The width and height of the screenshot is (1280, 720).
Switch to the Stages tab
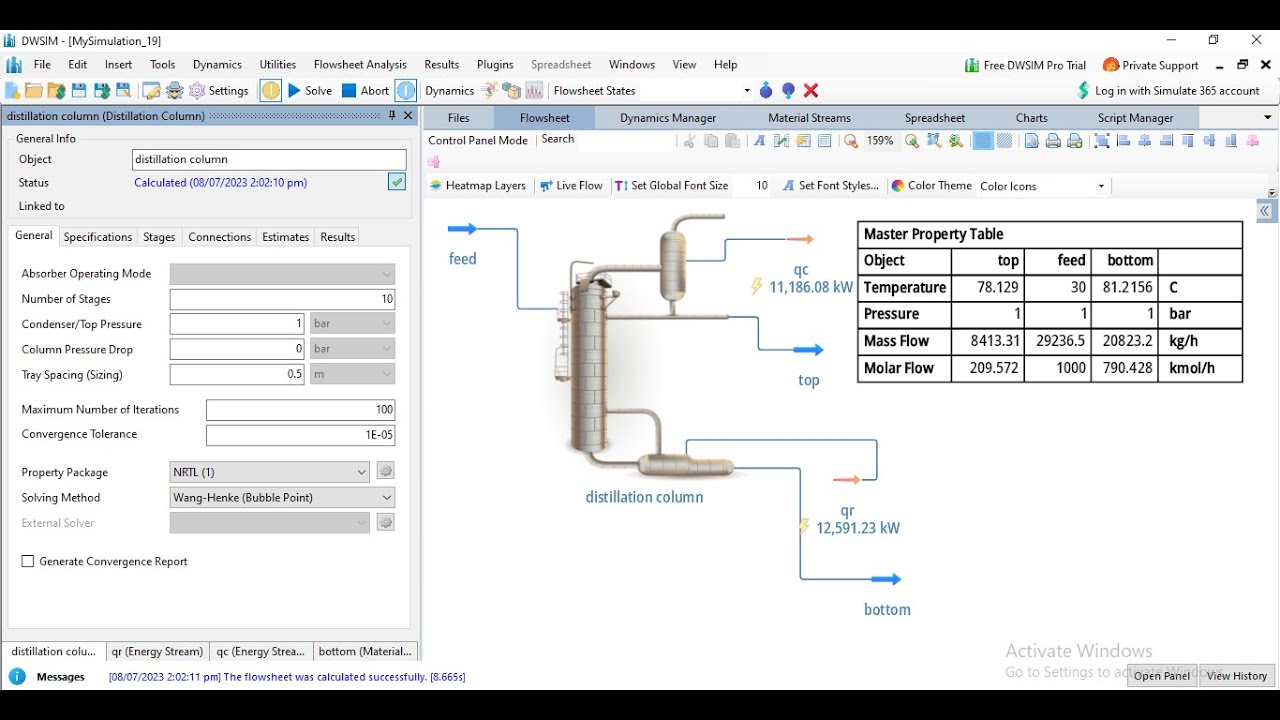159,237
